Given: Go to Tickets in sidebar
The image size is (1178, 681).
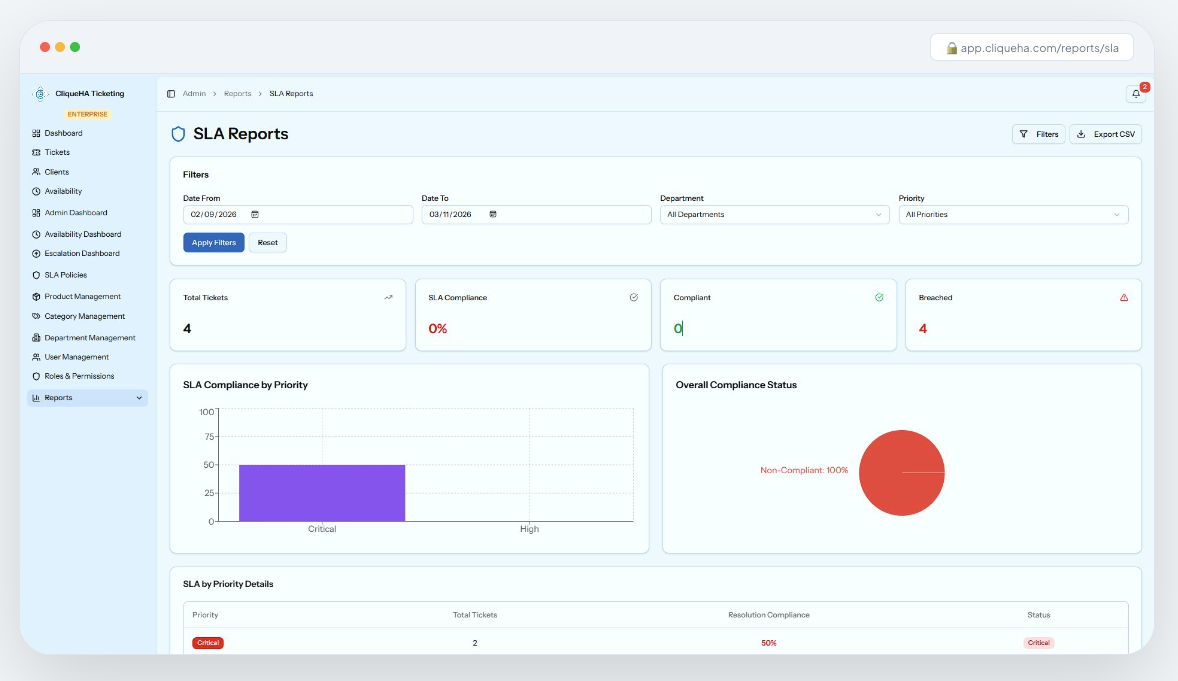Looking at the screenshot, I should pos(57,153).
